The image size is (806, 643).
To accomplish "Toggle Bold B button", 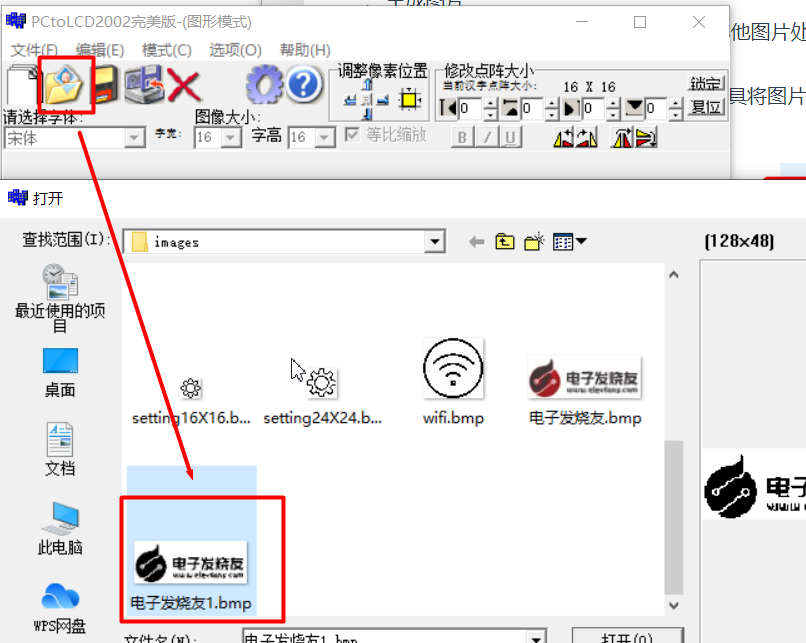I will [x=462, y=138].
